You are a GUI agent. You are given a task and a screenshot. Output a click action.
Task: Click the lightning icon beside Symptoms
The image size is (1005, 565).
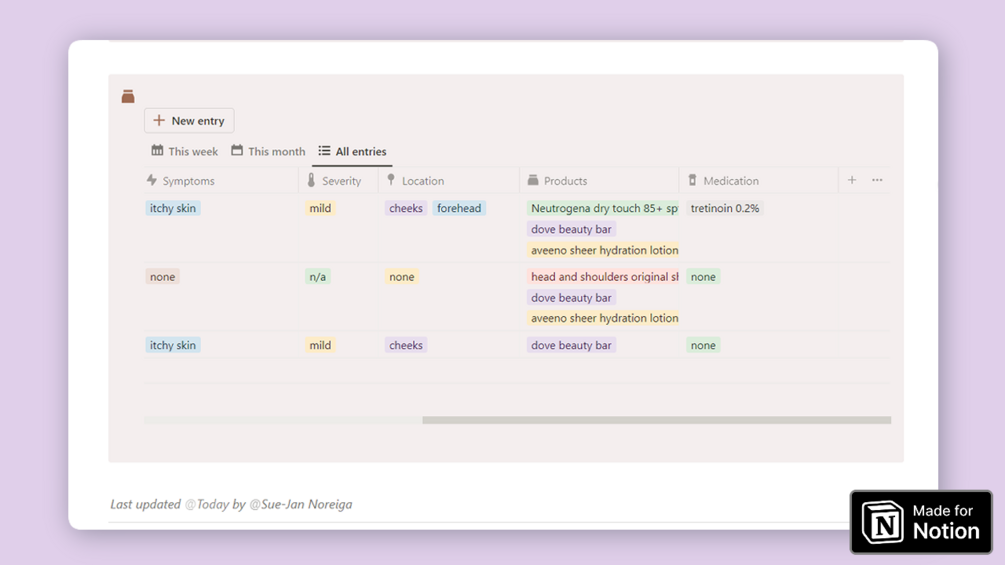(152, 181)
